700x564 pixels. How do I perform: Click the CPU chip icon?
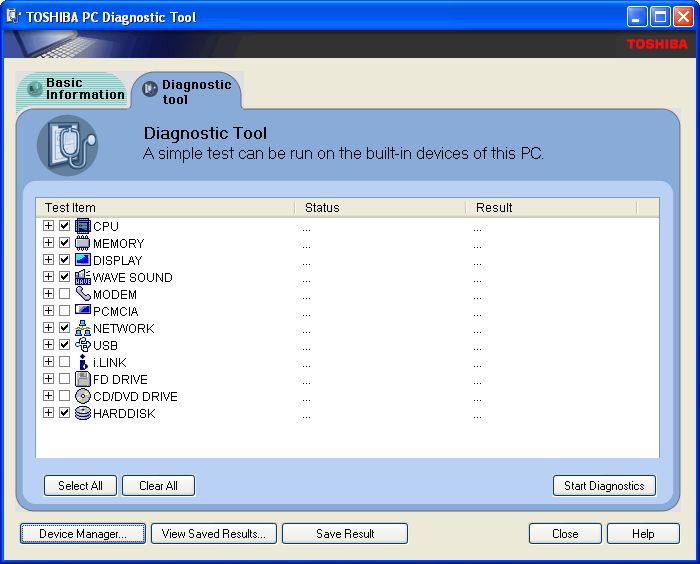[83, 226]
